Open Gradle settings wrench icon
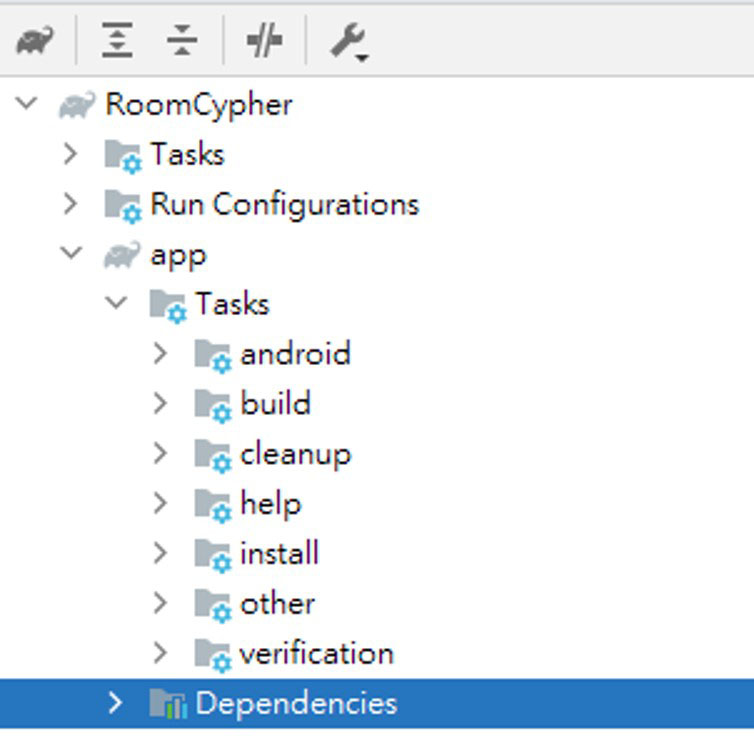 (348, 42)
